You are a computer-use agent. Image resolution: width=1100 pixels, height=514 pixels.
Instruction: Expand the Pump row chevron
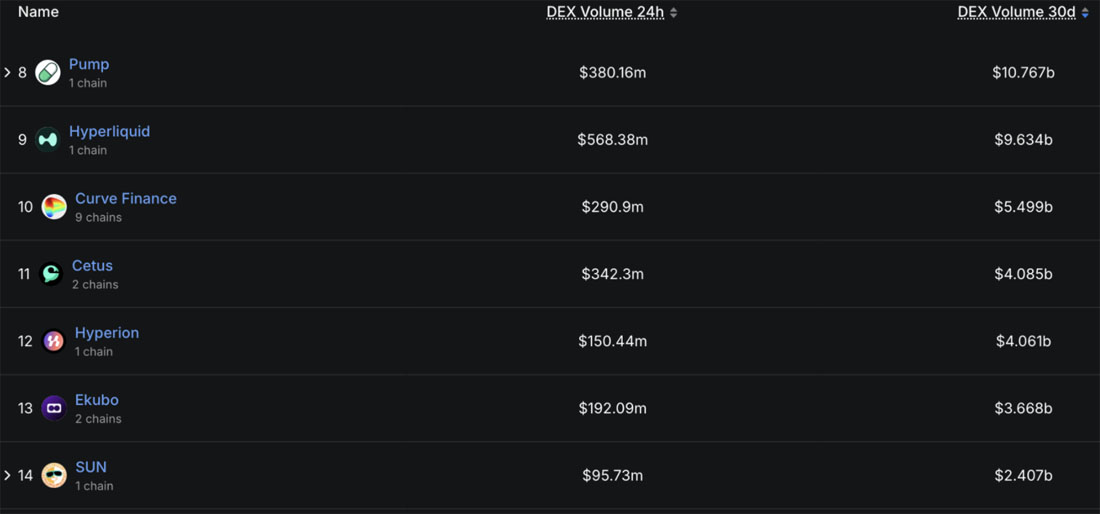(x=7, y=72)
